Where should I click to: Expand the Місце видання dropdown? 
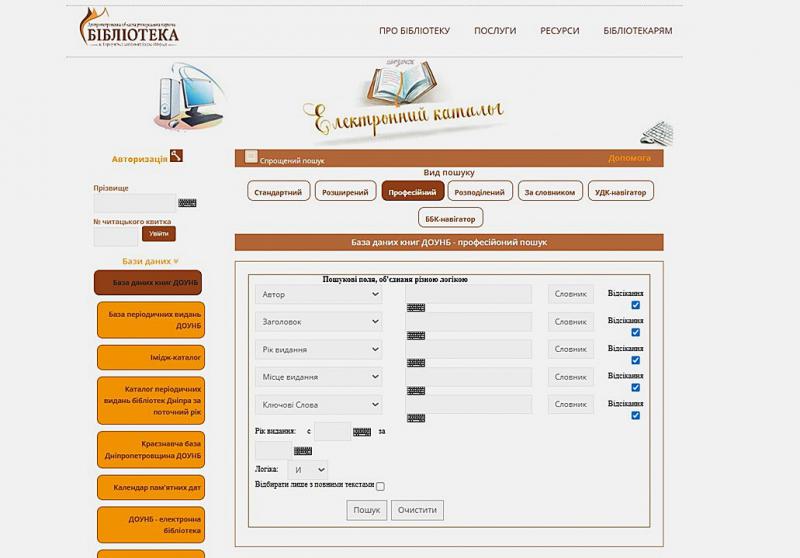tap(318, 377)
